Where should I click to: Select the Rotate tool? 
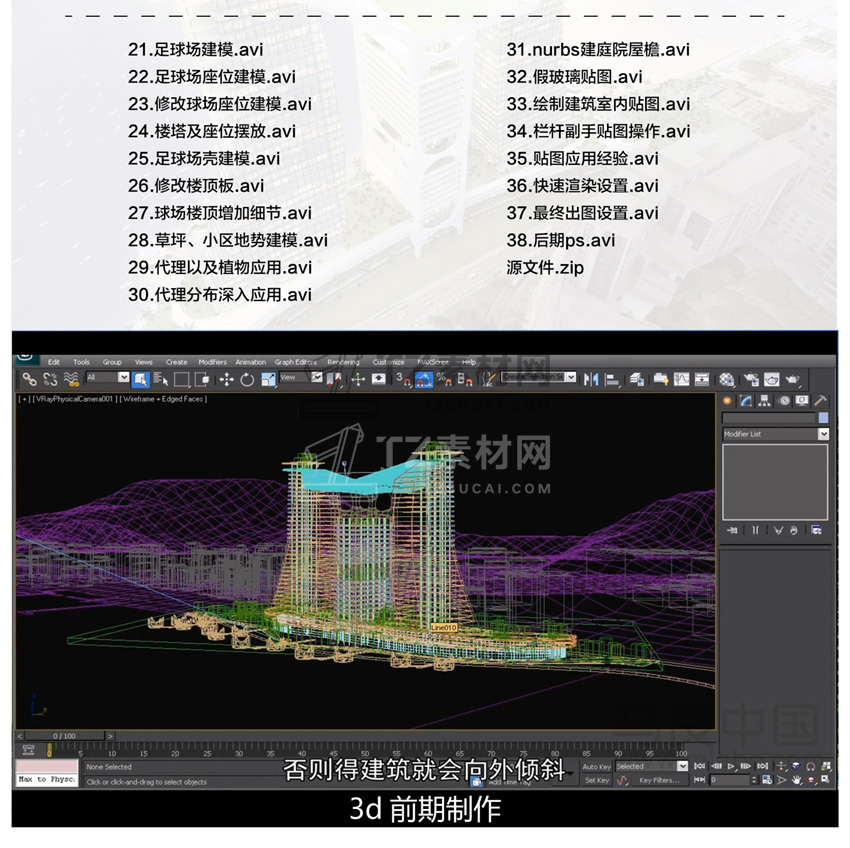[247, 380]
